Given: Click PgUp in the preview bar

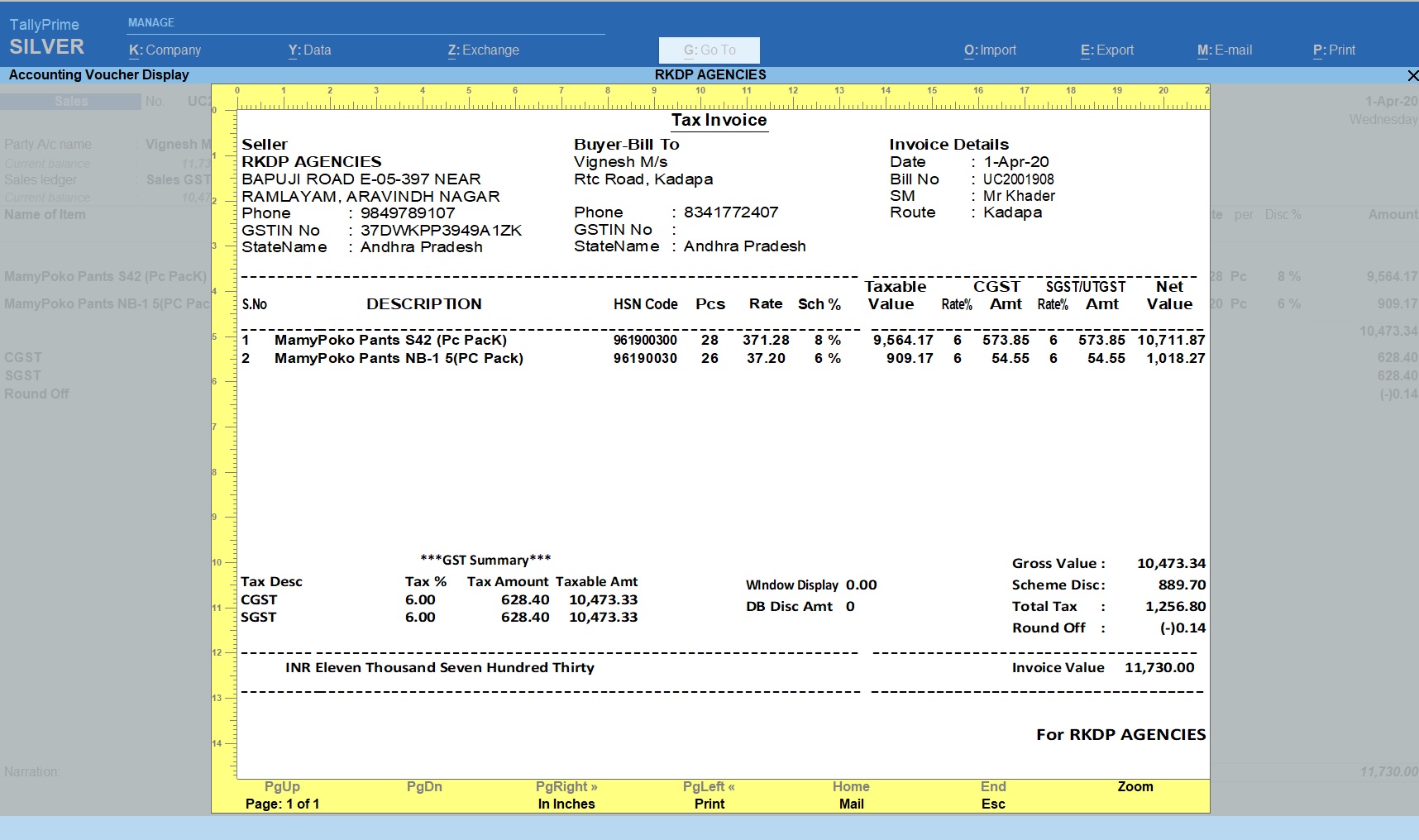Looking at the screenshot, I should pos(282,786).
